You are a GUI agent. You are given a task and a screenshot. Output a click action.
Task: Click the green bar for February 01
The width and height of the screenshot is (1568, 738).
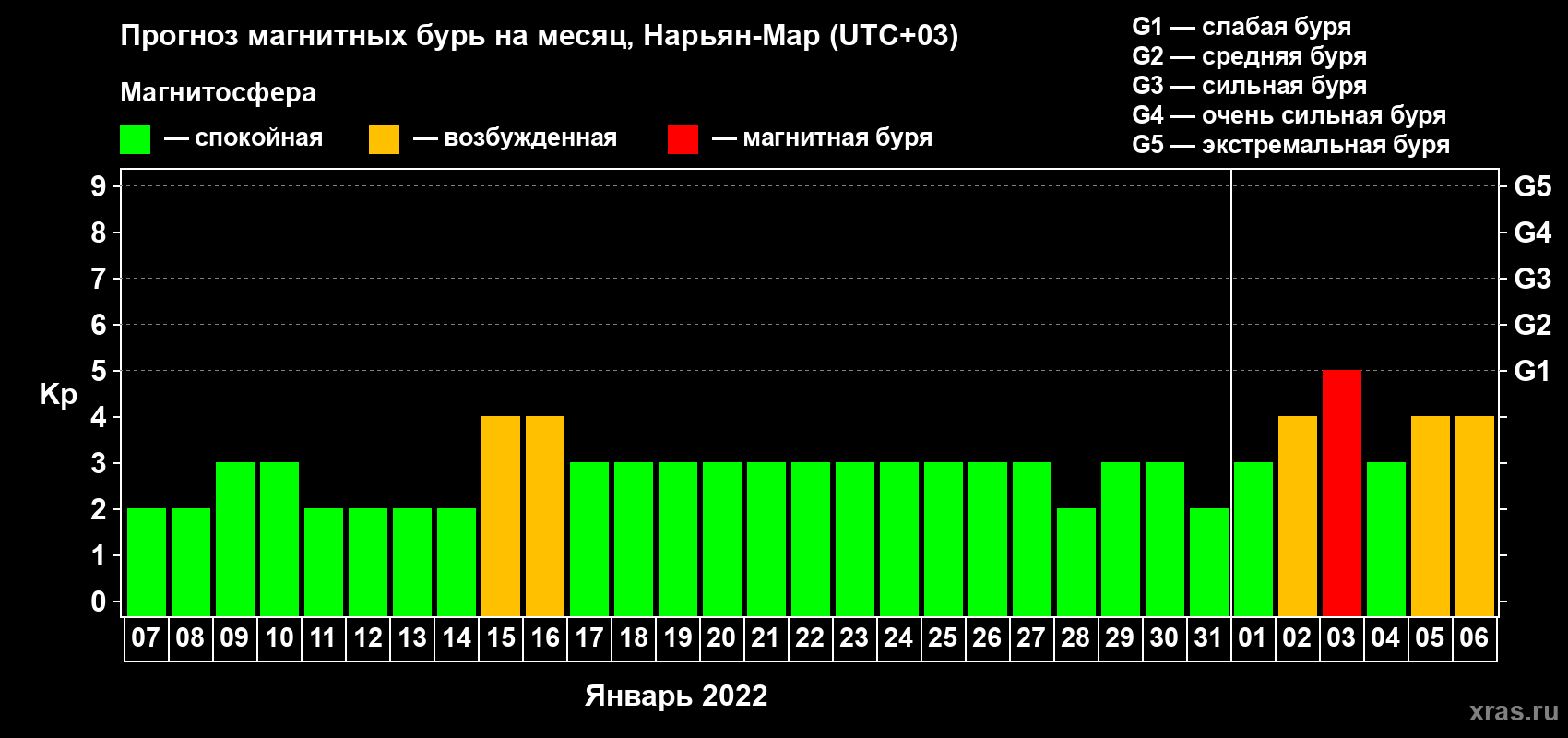[x=1253, y=539]
